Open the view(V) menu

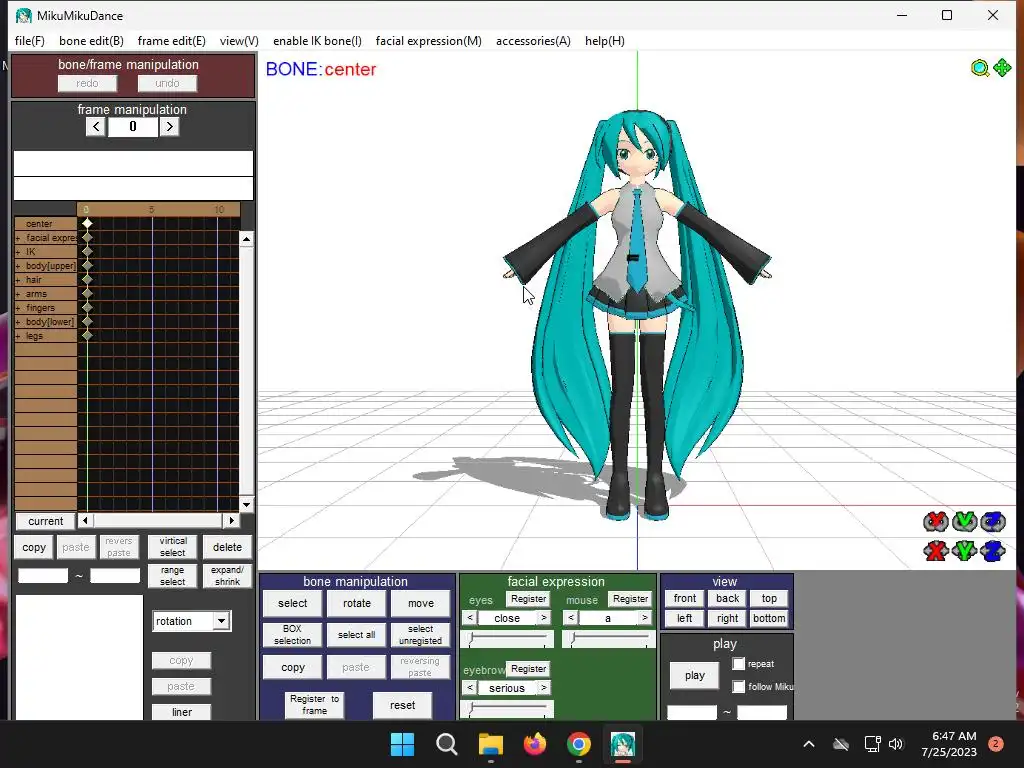coord(239,41)
